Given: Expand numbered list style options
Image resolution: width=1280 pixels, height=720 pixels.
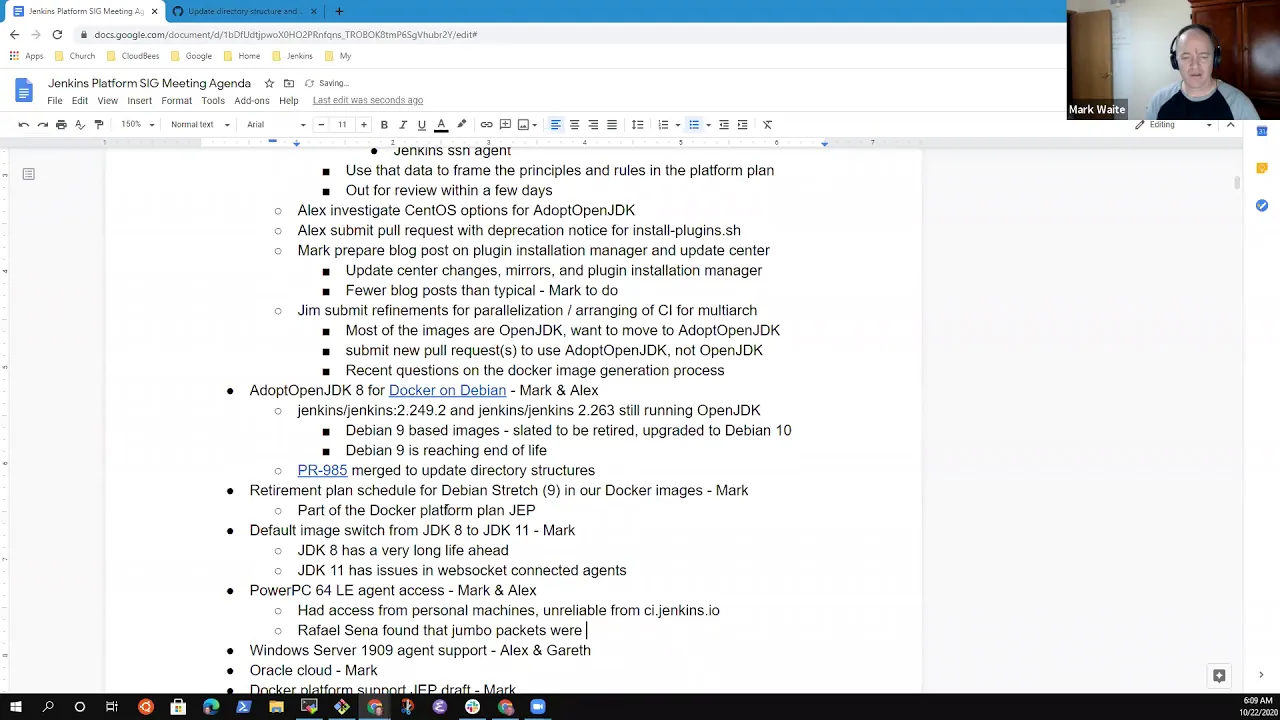Looking at the screenshot, I should click(678, 125).
